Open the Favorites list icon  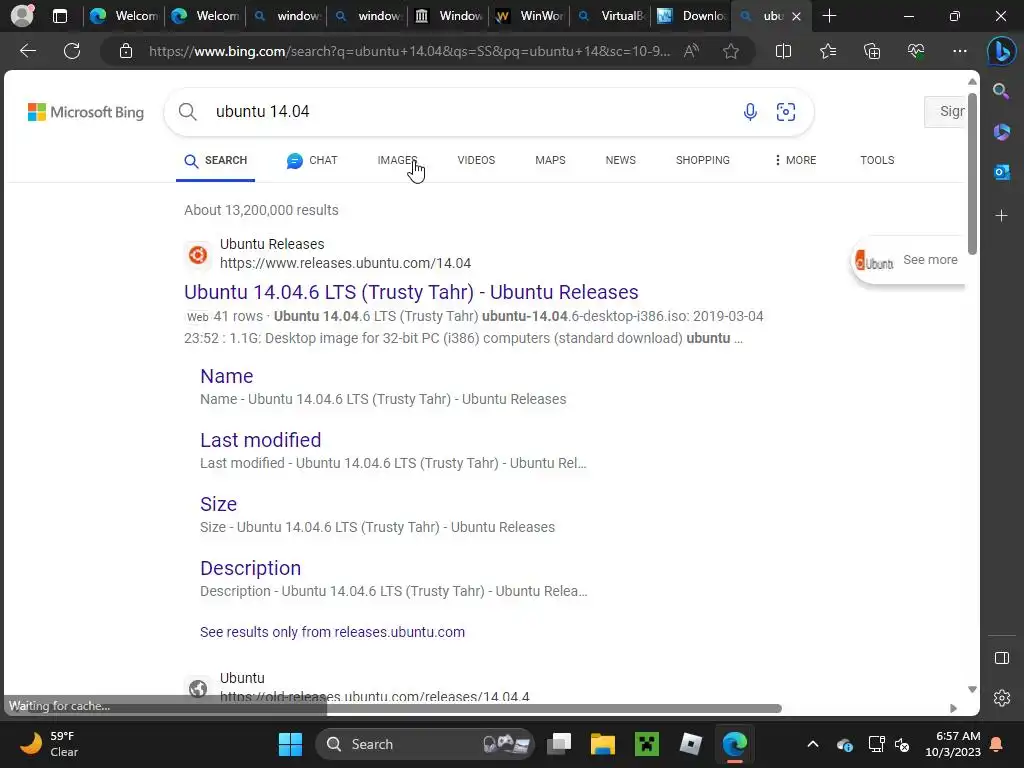tap(827, 51)
